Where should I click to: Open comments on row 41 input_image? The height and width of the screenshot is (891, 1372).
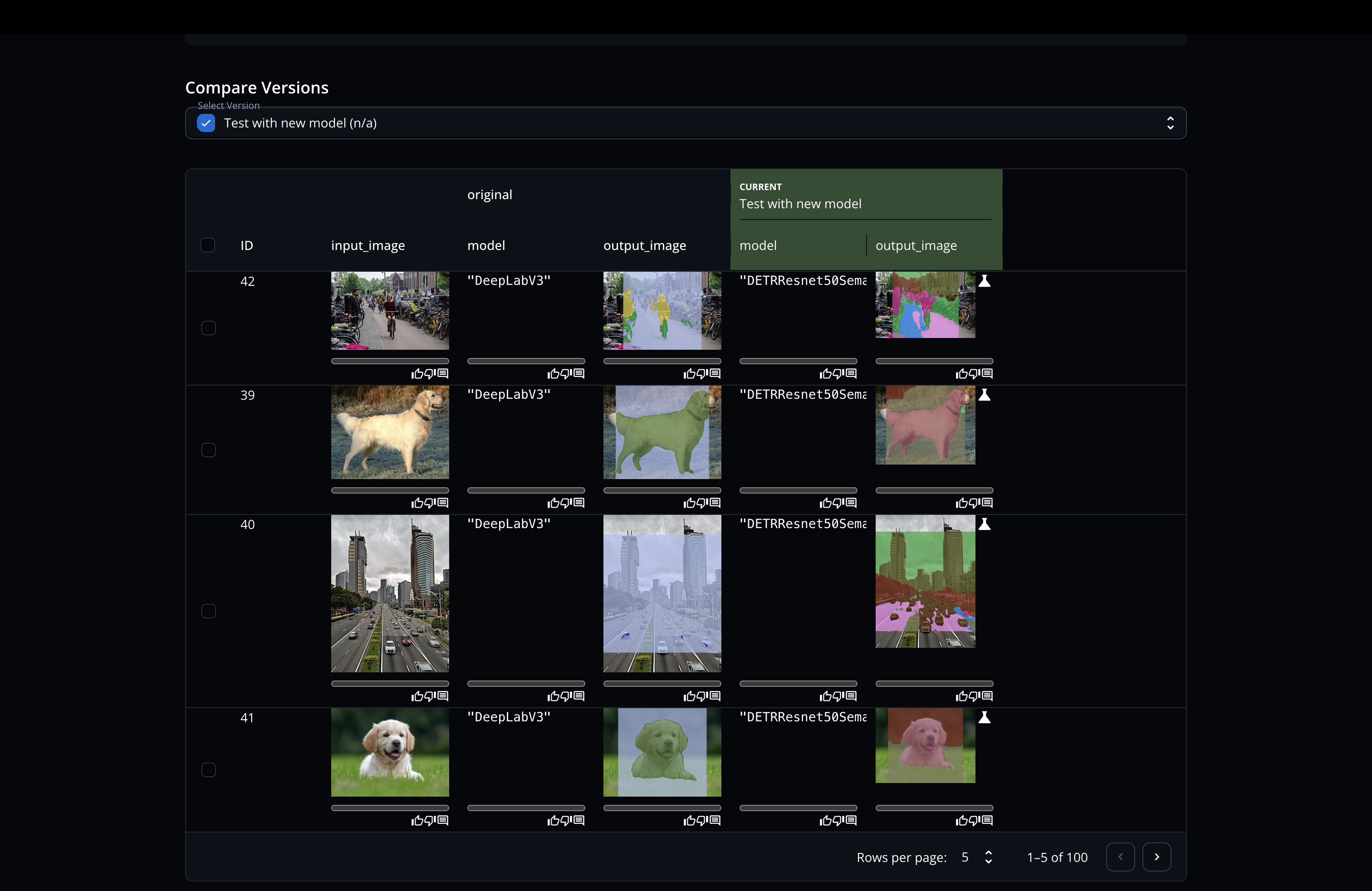(443, 820)
